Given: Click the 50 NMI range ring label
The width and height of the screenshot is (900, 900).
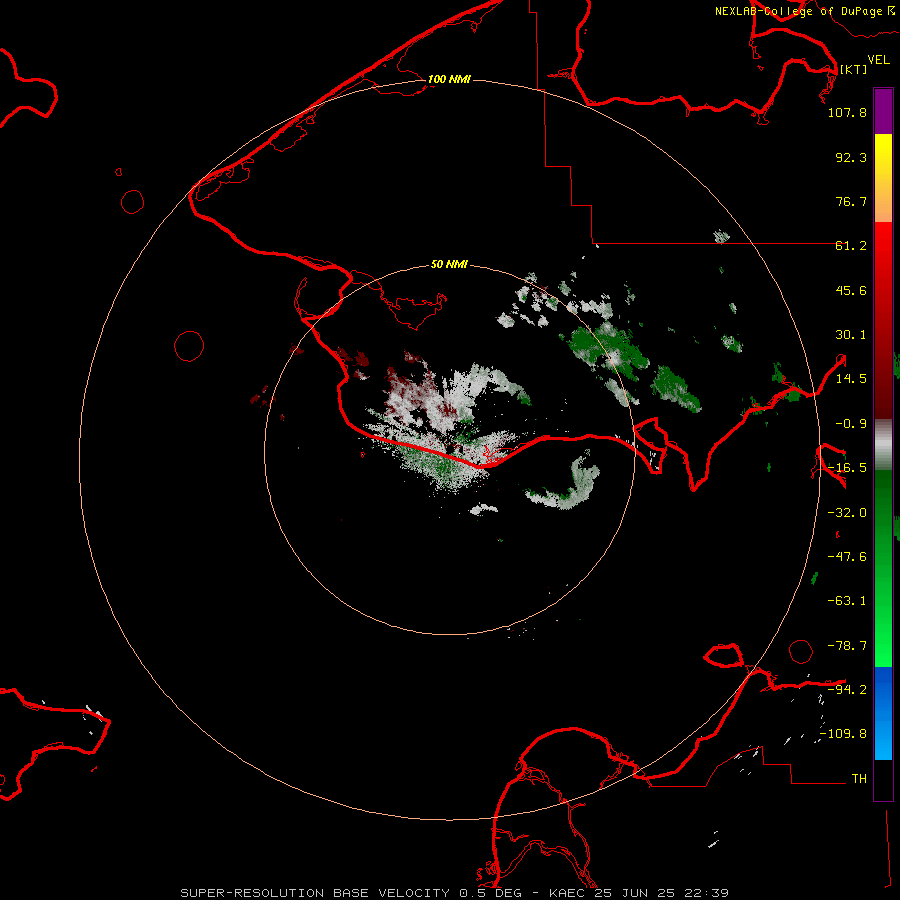Looking at the screenshot, I should [x=449, y=265].
